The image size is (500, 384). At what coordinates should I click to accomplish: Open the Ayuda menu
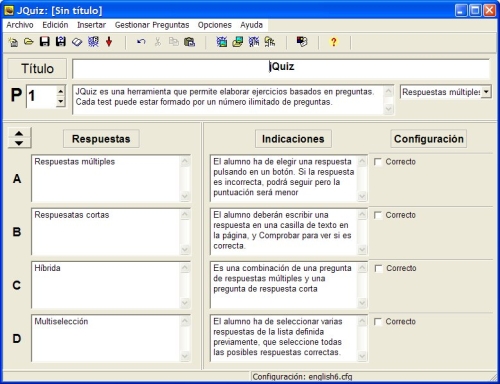coord(251,25)
